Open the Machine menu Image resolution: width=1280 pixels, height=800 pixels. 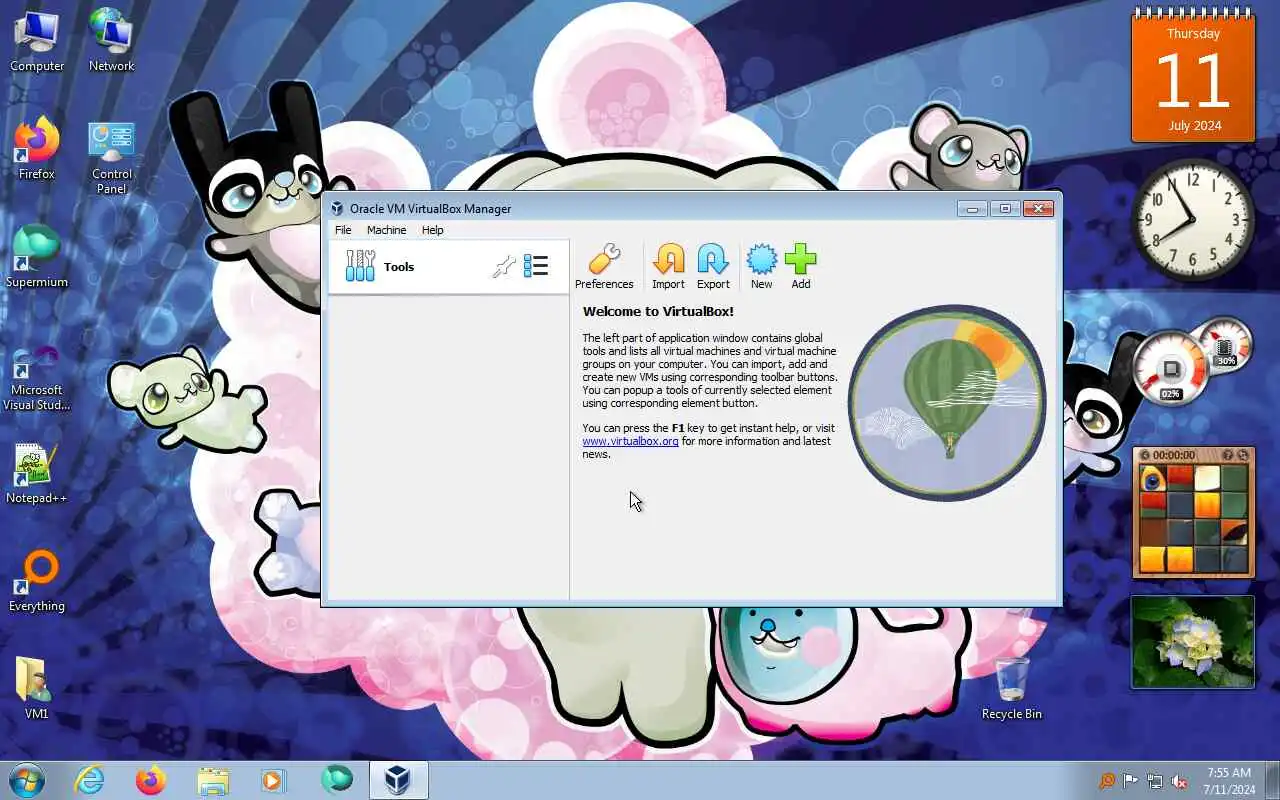tap(386, 230)
